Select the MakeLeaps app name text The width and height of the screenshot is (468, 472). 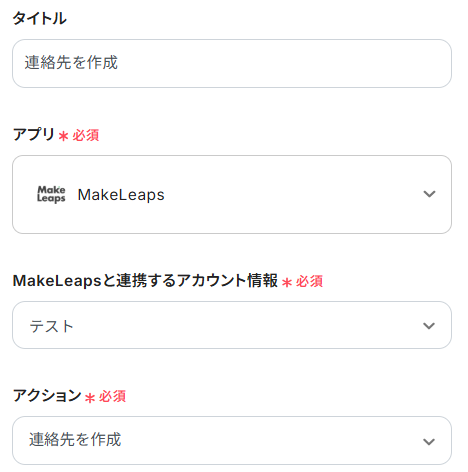[x=121, y=195]
